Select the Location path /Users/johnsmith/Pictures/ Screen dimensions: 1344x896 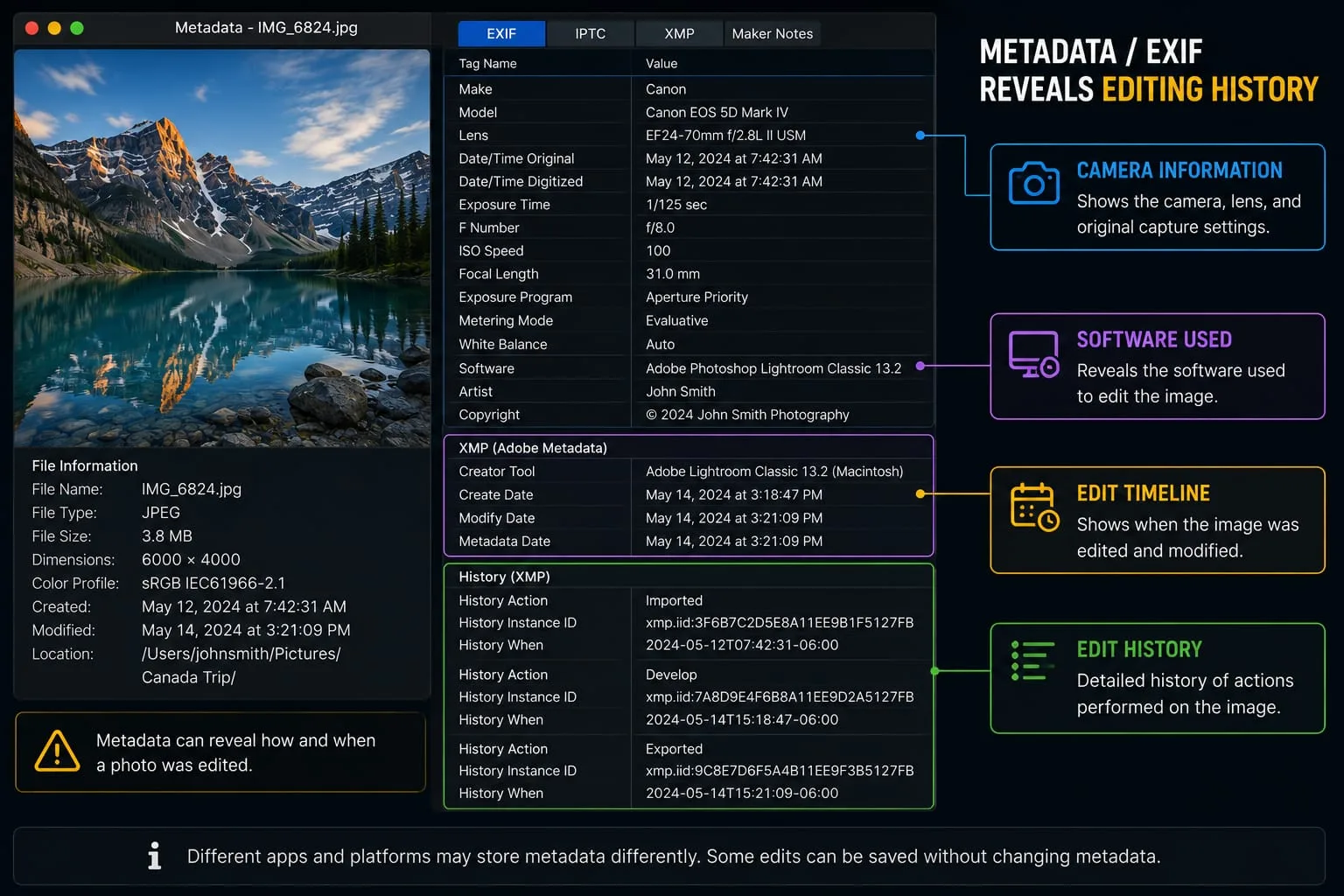(x=241, y=654)
